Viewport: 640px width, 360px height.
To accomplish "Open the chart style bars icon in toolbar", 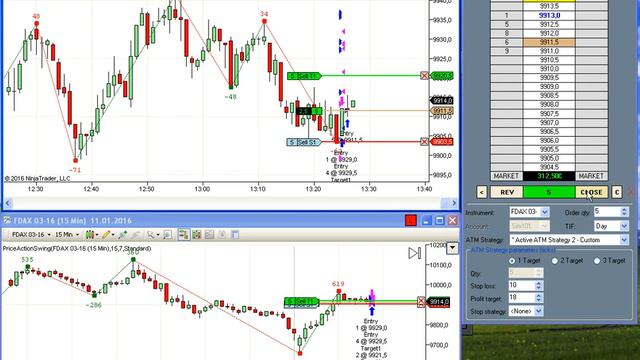I will [x=89, y=235].
